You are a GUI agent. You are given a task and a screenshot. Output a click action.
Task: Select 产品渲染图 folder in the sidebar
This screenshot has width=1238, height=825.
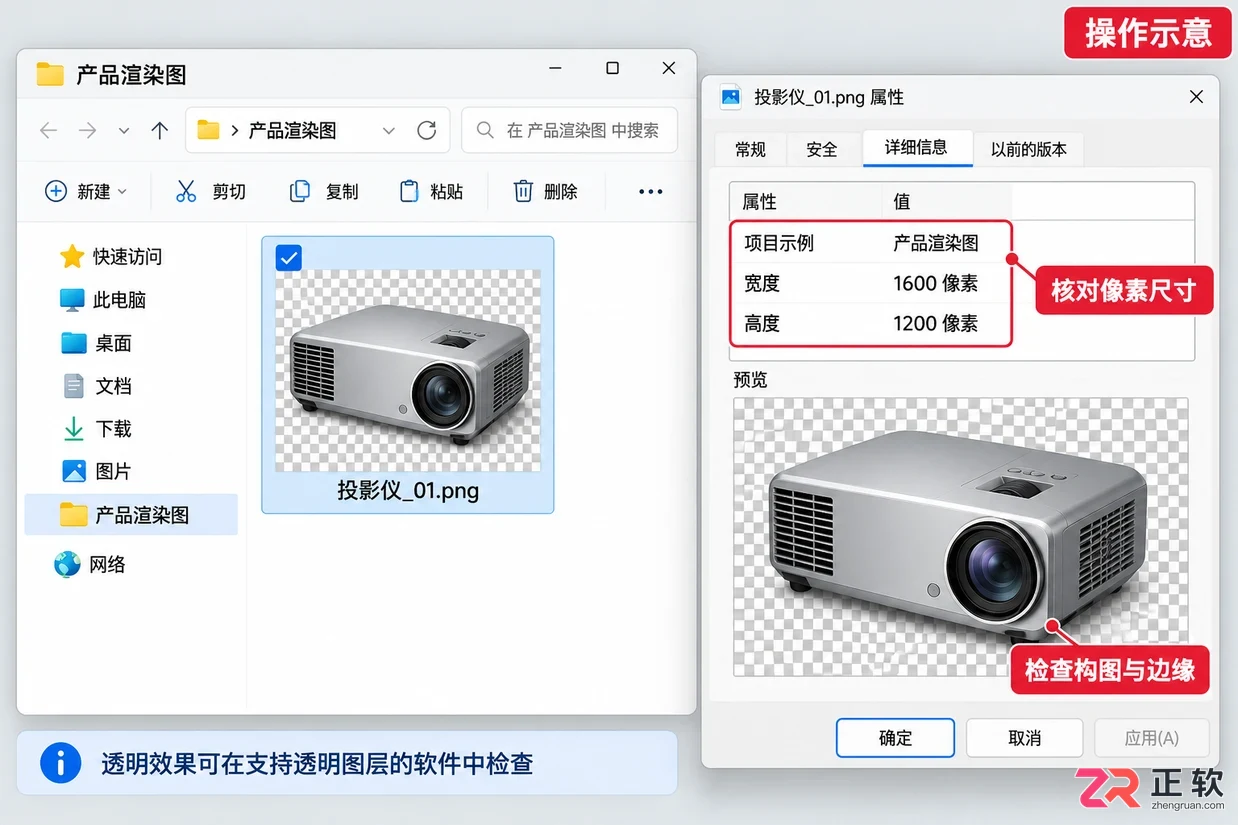point(131,515)
